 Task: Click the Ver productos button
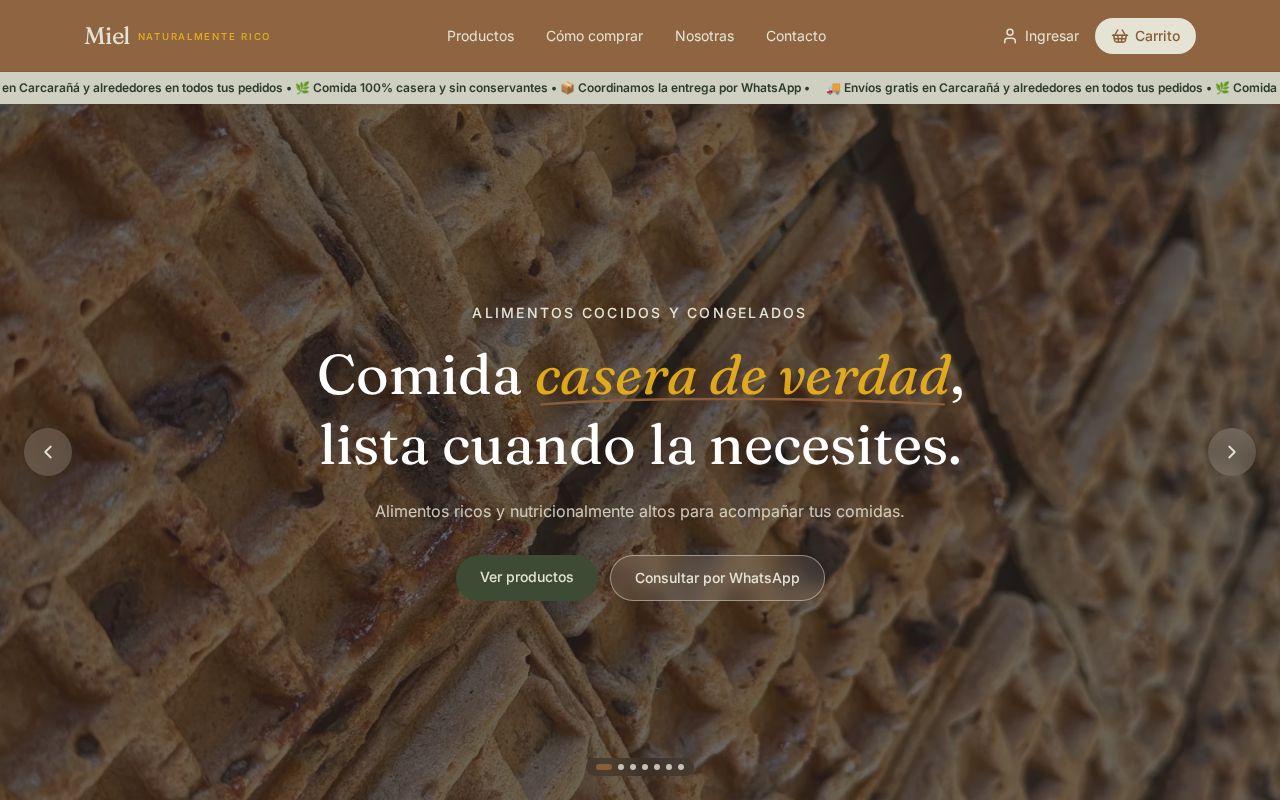(x=527, y=577)
